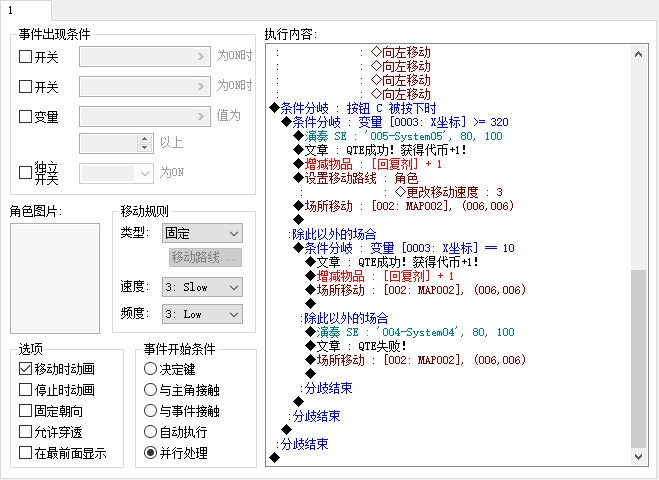Enable the 变量 condition checkbox
This screenshot has width=659, height=480.
coord(26,116)
